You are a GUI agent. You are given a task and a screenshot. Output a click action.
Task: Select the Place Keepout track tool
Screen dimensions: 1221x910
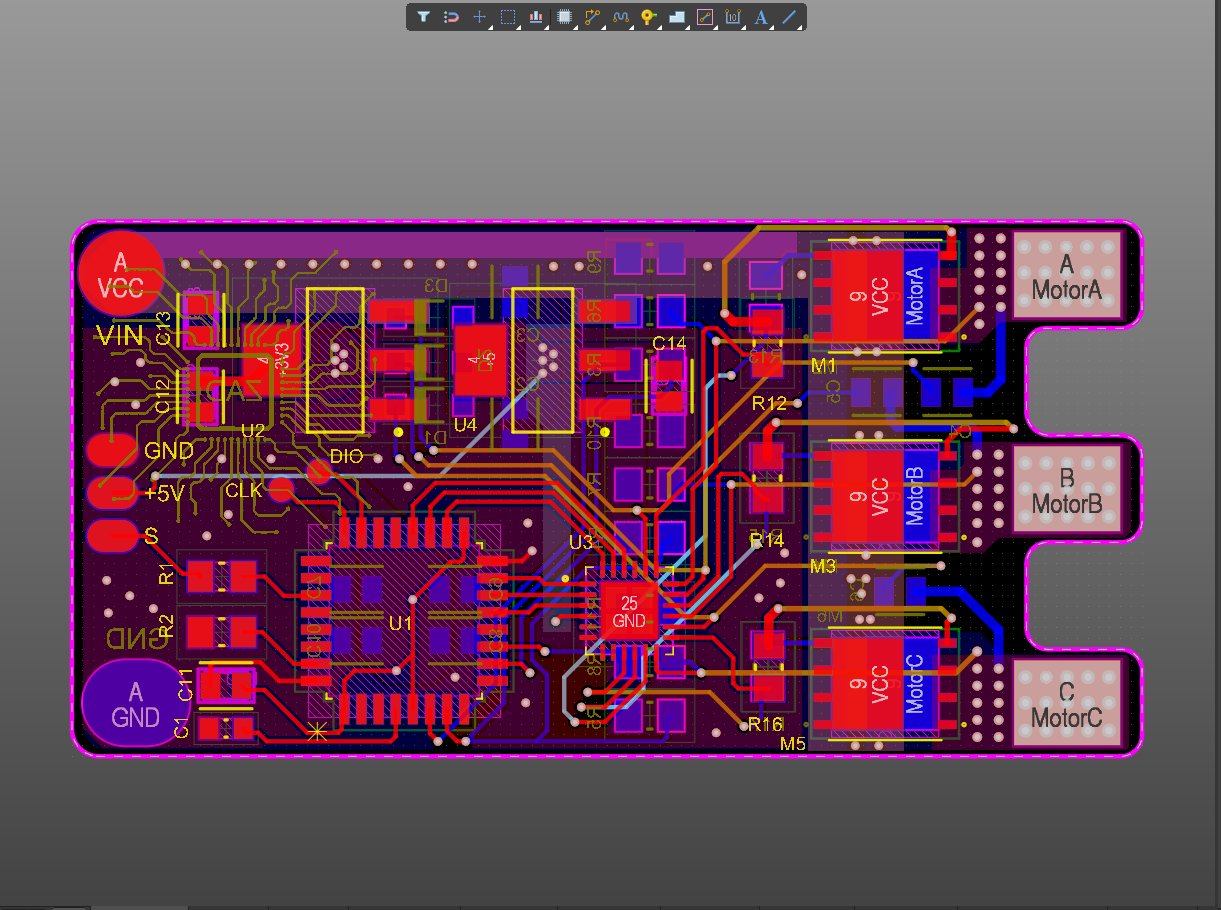click(705, 17)
